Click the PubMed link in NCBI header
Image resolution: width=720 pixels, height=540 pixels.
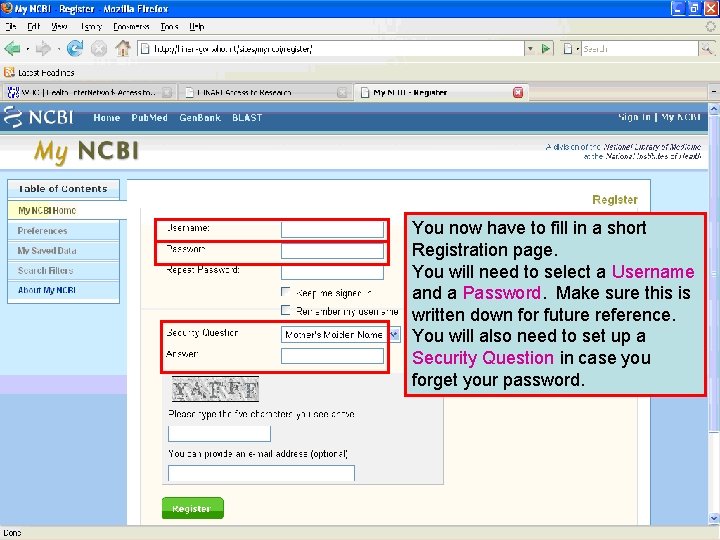[x=149, y=118]
